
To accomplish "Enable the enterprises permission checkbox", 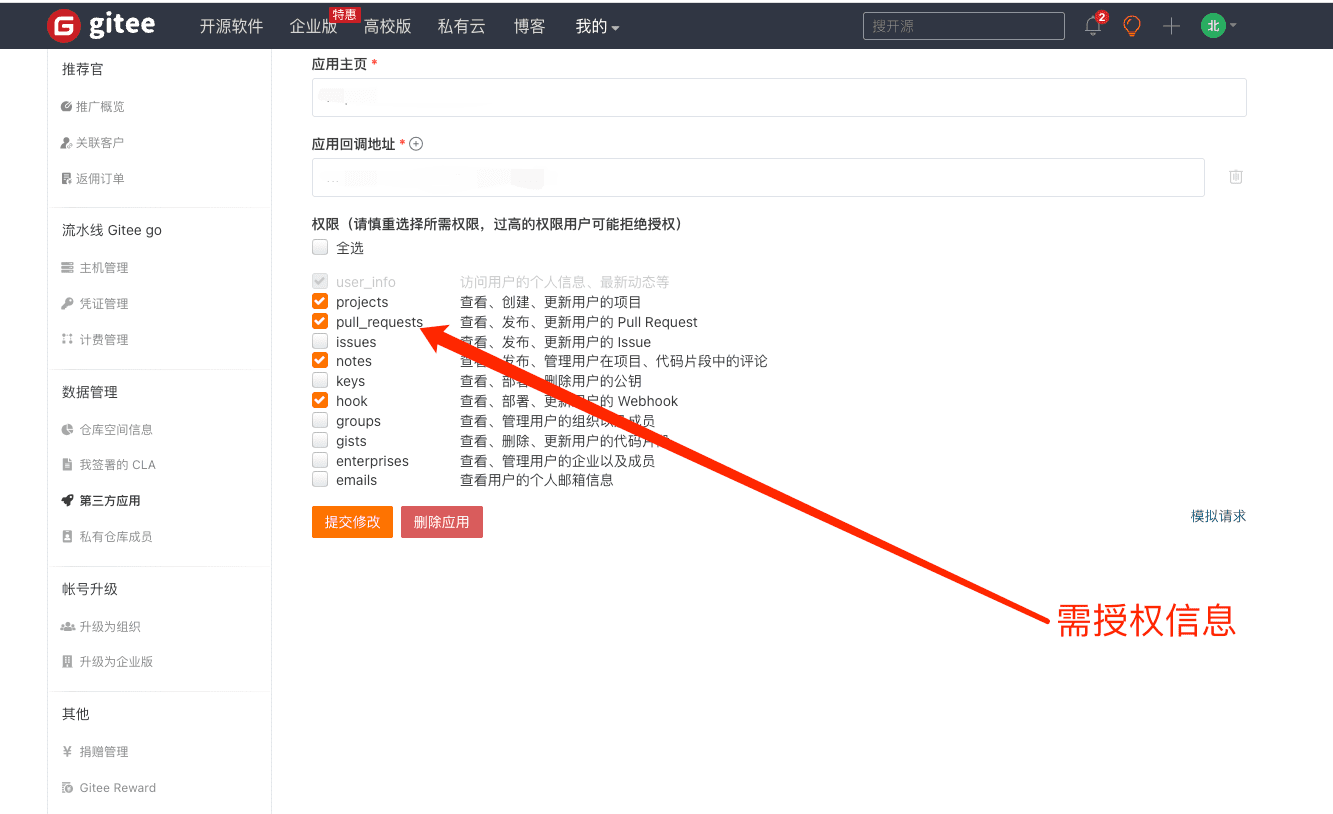I will pos(320,461).
